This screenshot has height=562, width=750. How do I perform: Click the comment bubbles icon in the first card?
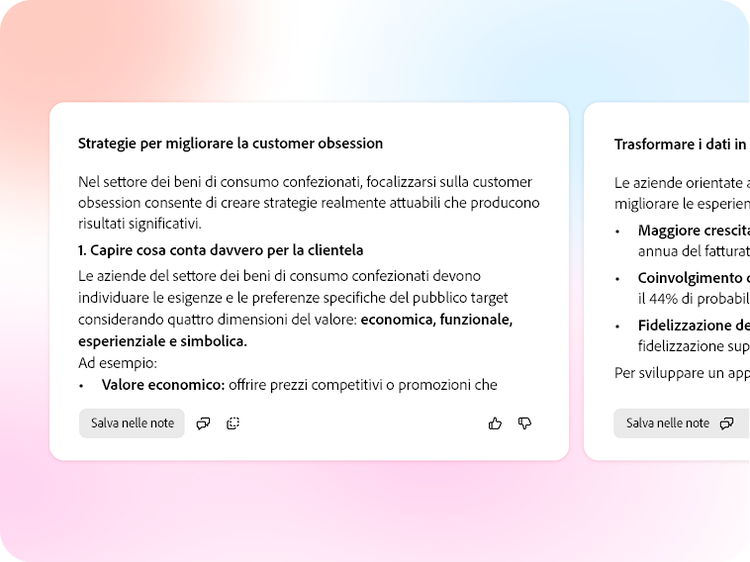click(203, 423)
